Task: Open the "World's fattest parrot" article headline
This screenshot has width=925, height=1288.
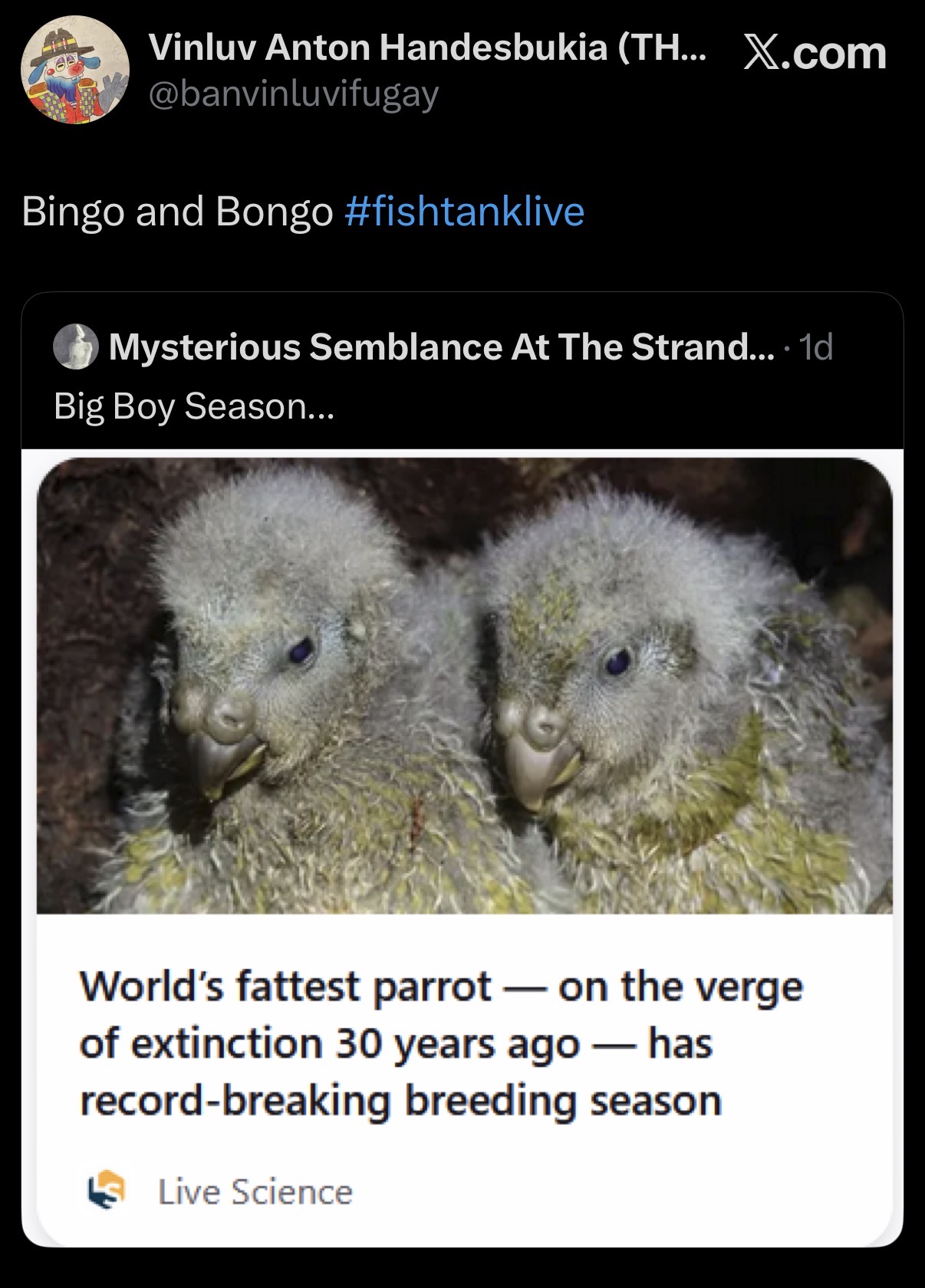Action: pos(441,1043)
